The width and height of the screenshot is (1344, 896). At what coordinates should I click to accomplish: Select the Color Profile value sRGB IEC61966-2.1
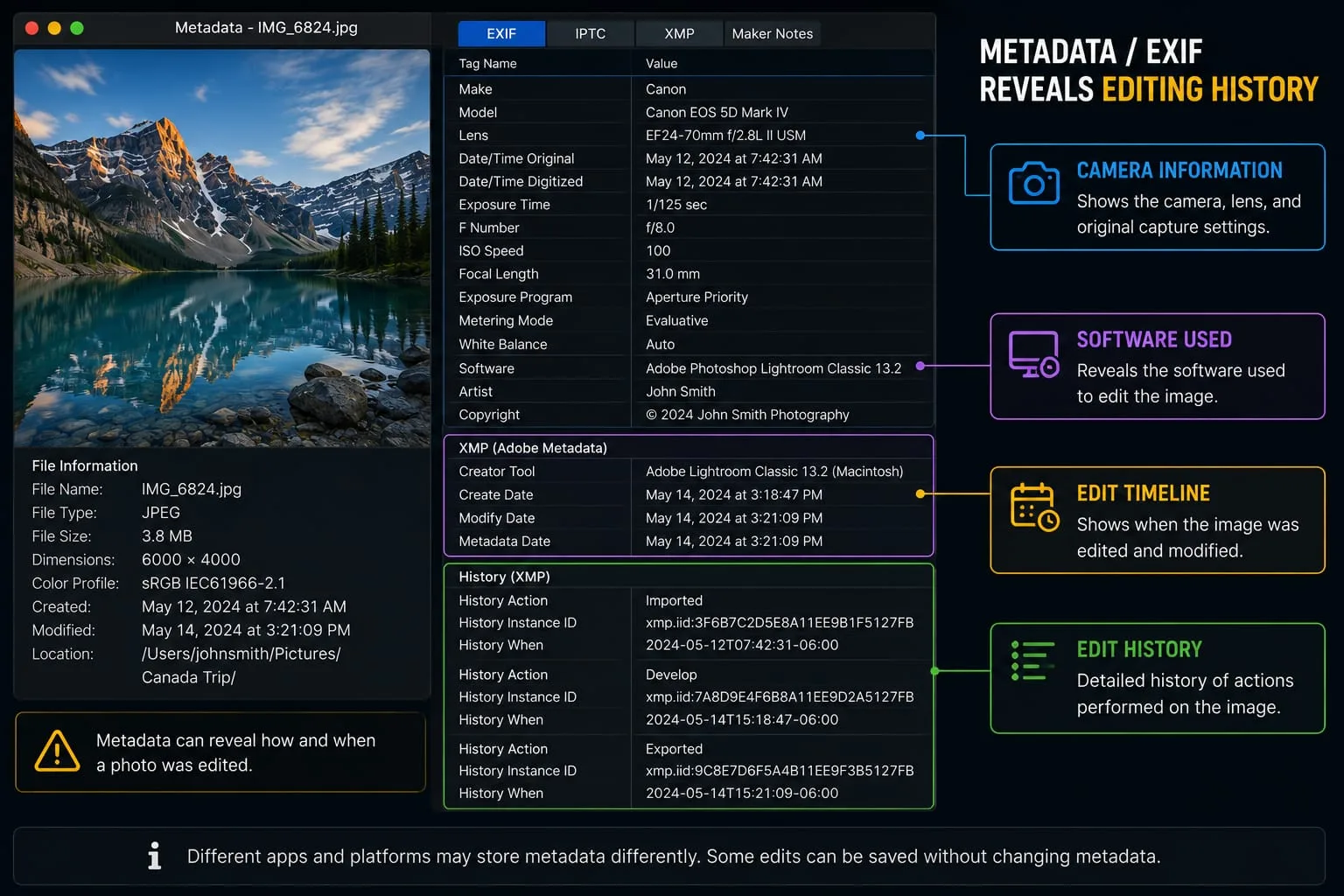click(213, 584)
